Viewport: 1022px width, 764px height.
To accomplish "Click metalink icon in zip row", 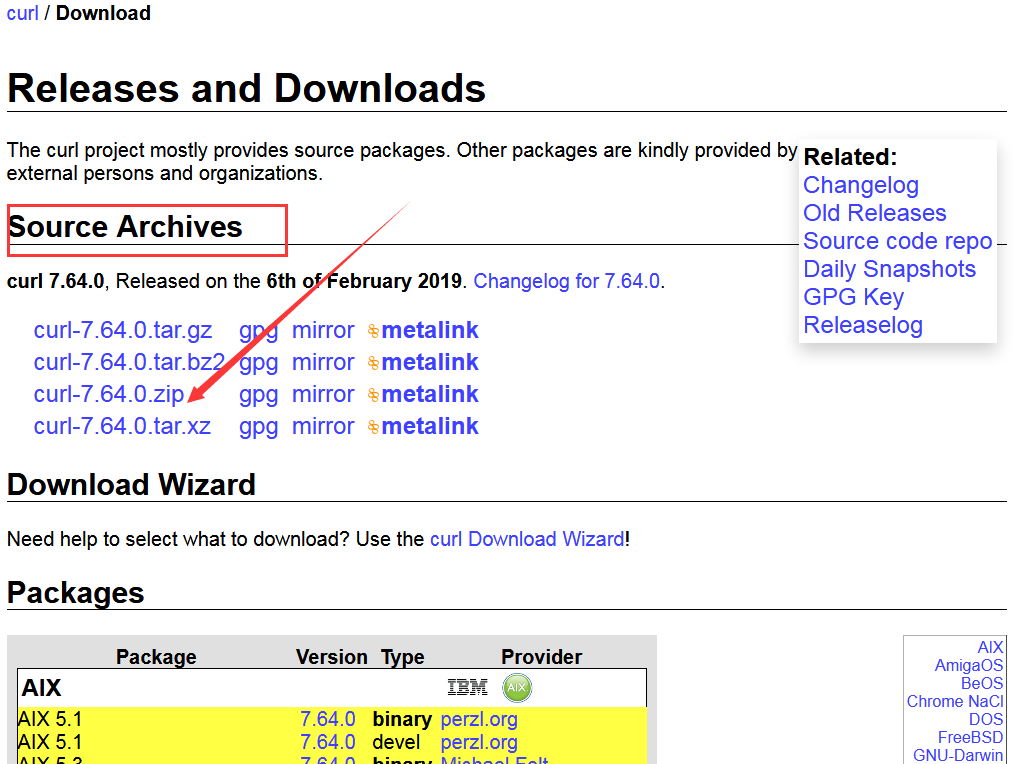I will pos(373,394).
